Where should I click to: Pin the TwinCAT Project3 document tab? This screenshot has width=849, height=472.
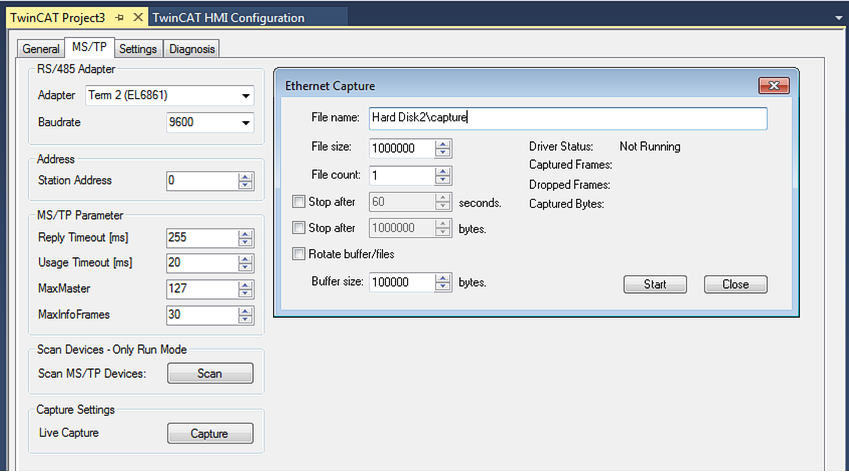[120, 18]
